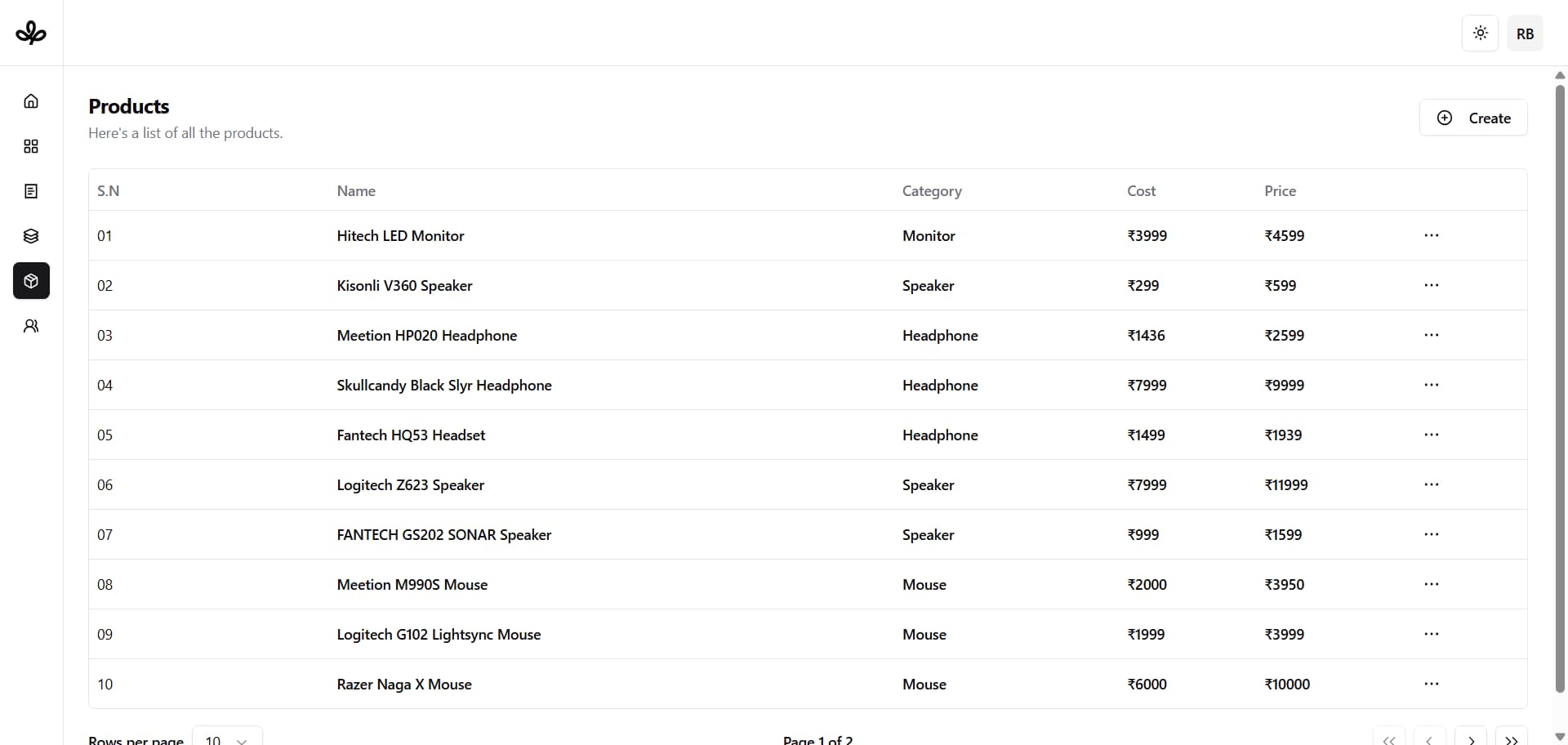Click the Cost column header
This screenshot has height=745, width=1568.
[x=1142, y=191]
